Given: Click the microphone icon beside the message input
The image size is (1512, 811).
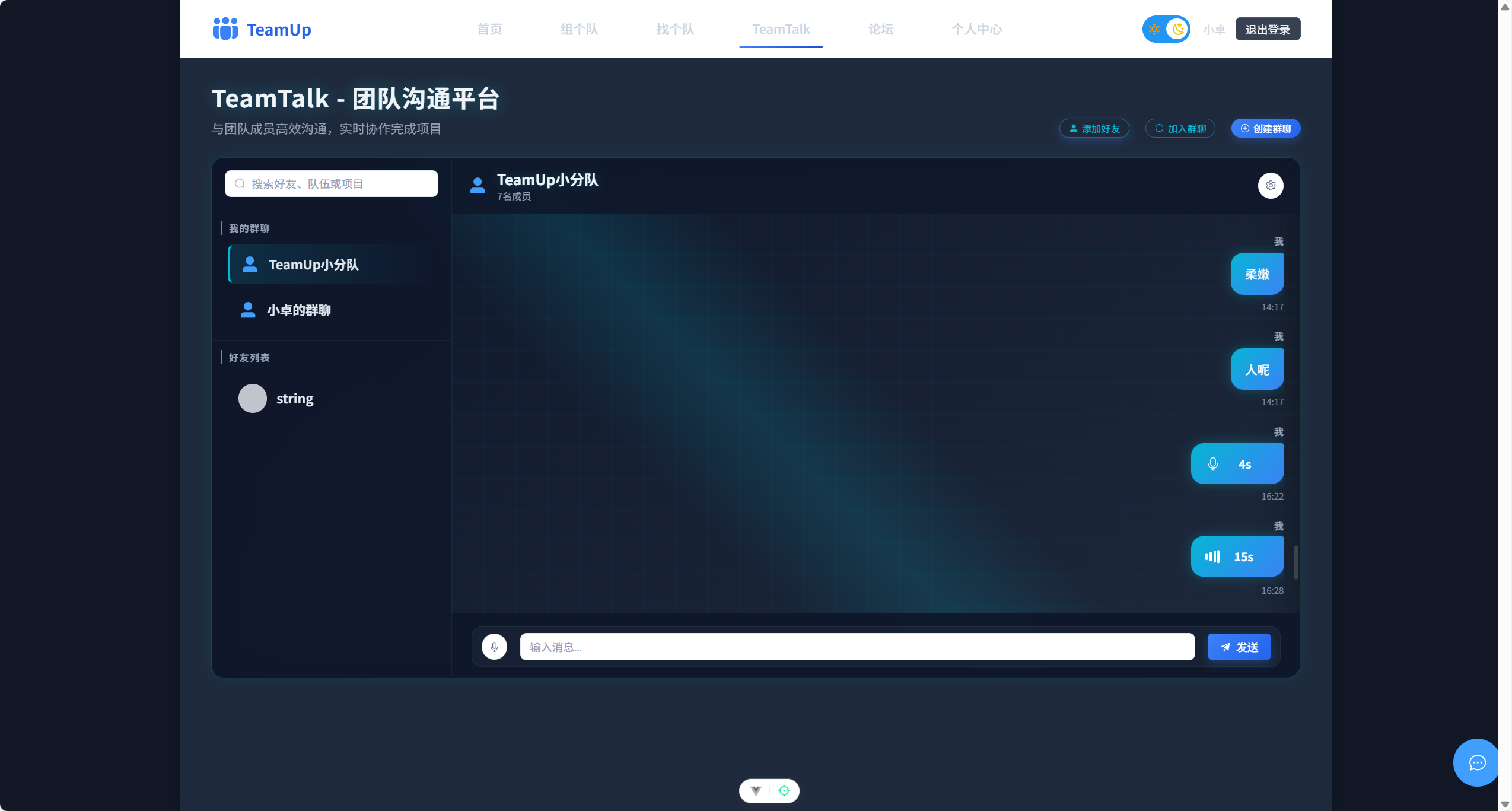Looking at the screenshot, I should tap(494, 647).
